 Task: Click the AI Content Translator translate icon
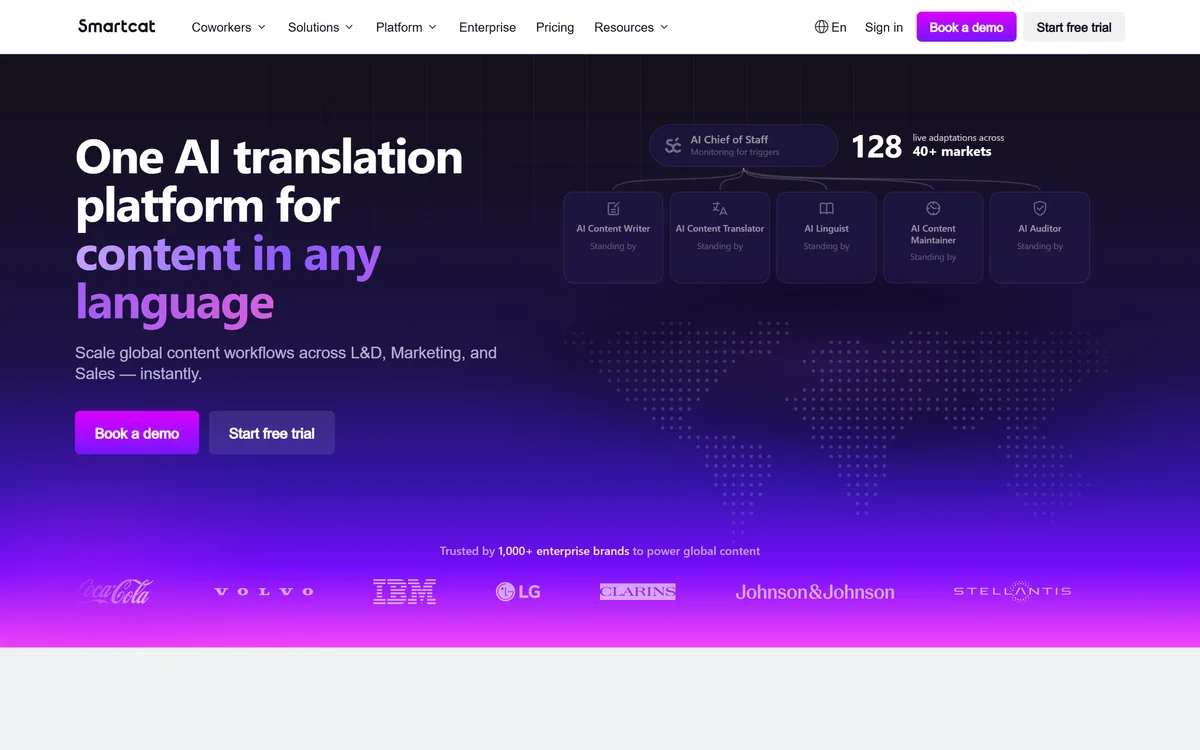click(720, 209)
